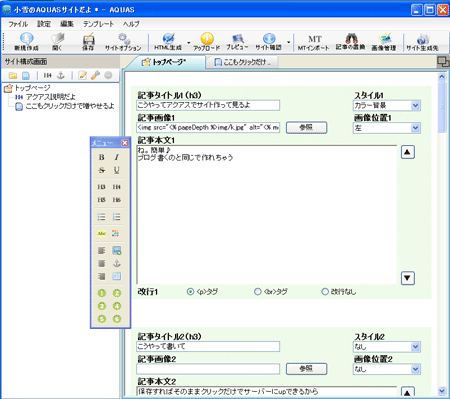This screenshot has height=399, width=450.
Task: Click green number 3 icon in palette
Action: (102, 306)
